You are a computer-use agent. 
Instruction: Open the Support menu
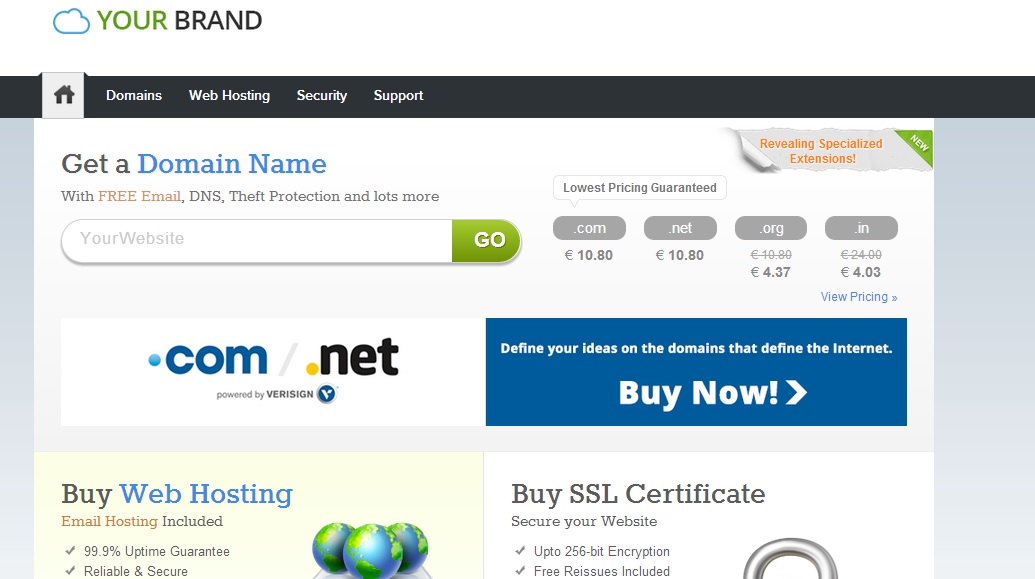(398, 95)
